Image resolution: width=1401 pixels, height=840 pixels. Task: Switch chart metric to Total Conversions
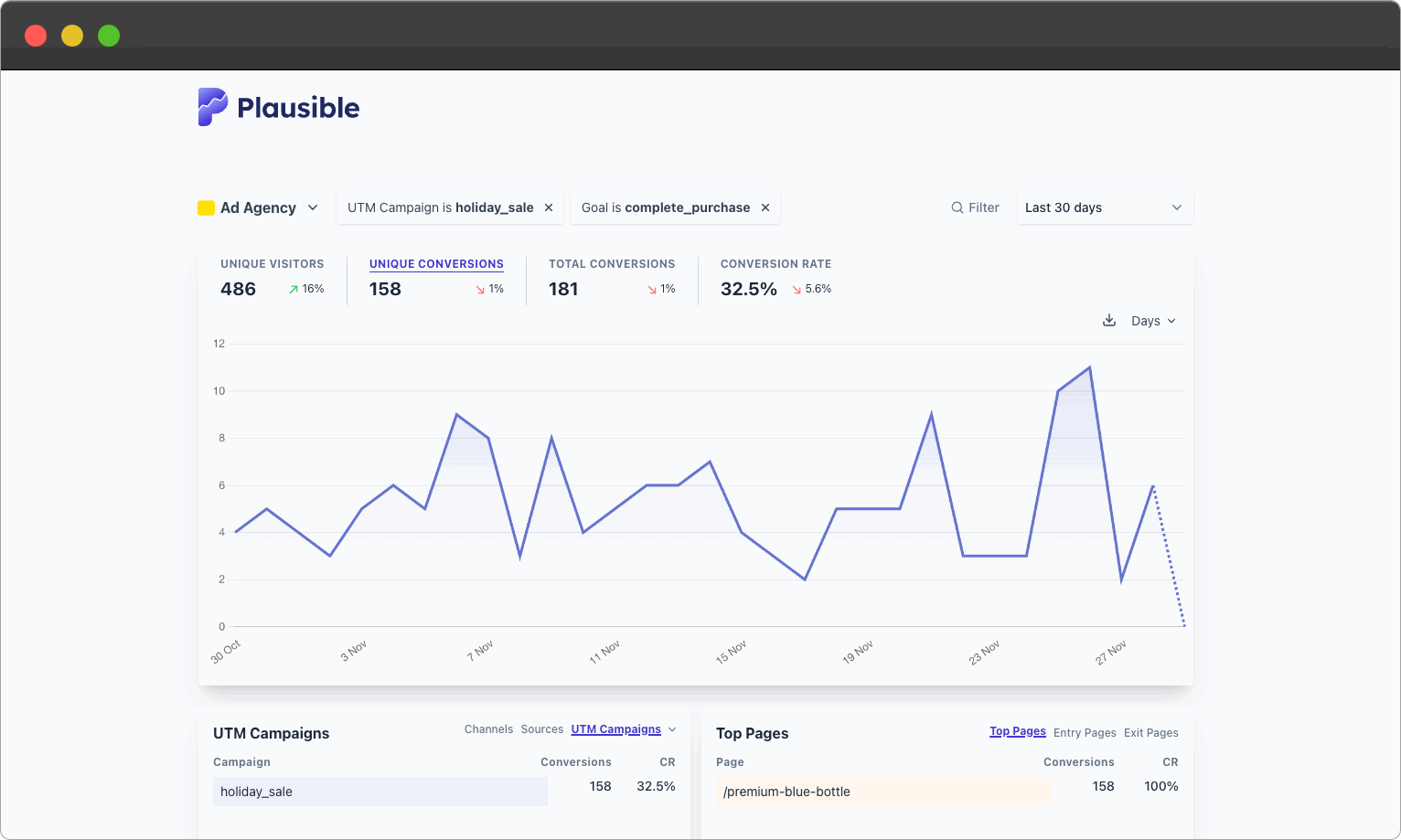[611, 264]
